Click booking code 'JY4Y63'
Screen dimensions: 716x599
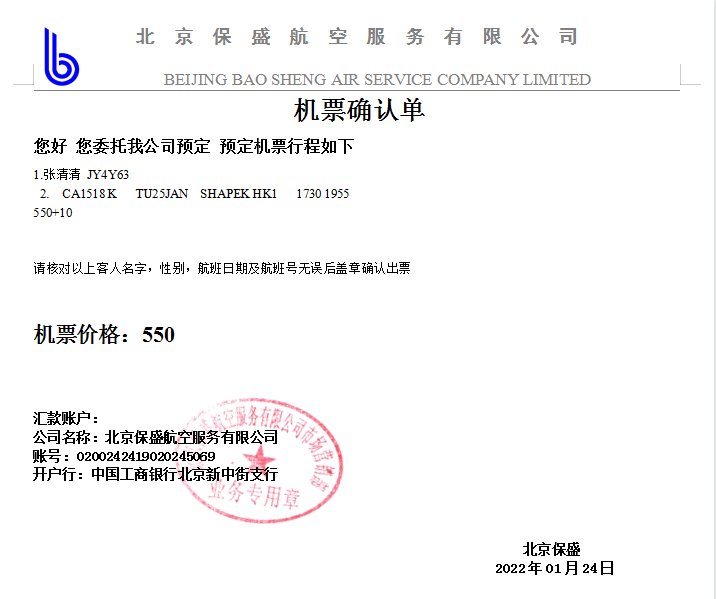pyautogui.click(x=108, y=175)
